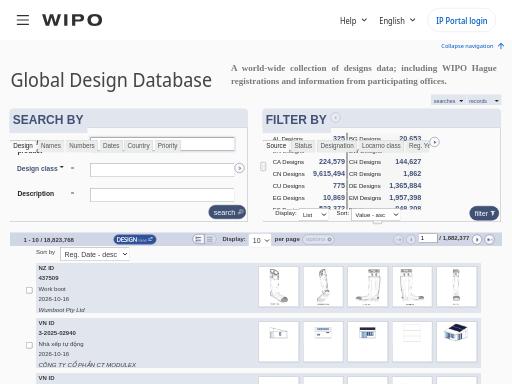Select the CN Designs filter entry
This screenshot has height=384, width=512.
tap(308, 174)
